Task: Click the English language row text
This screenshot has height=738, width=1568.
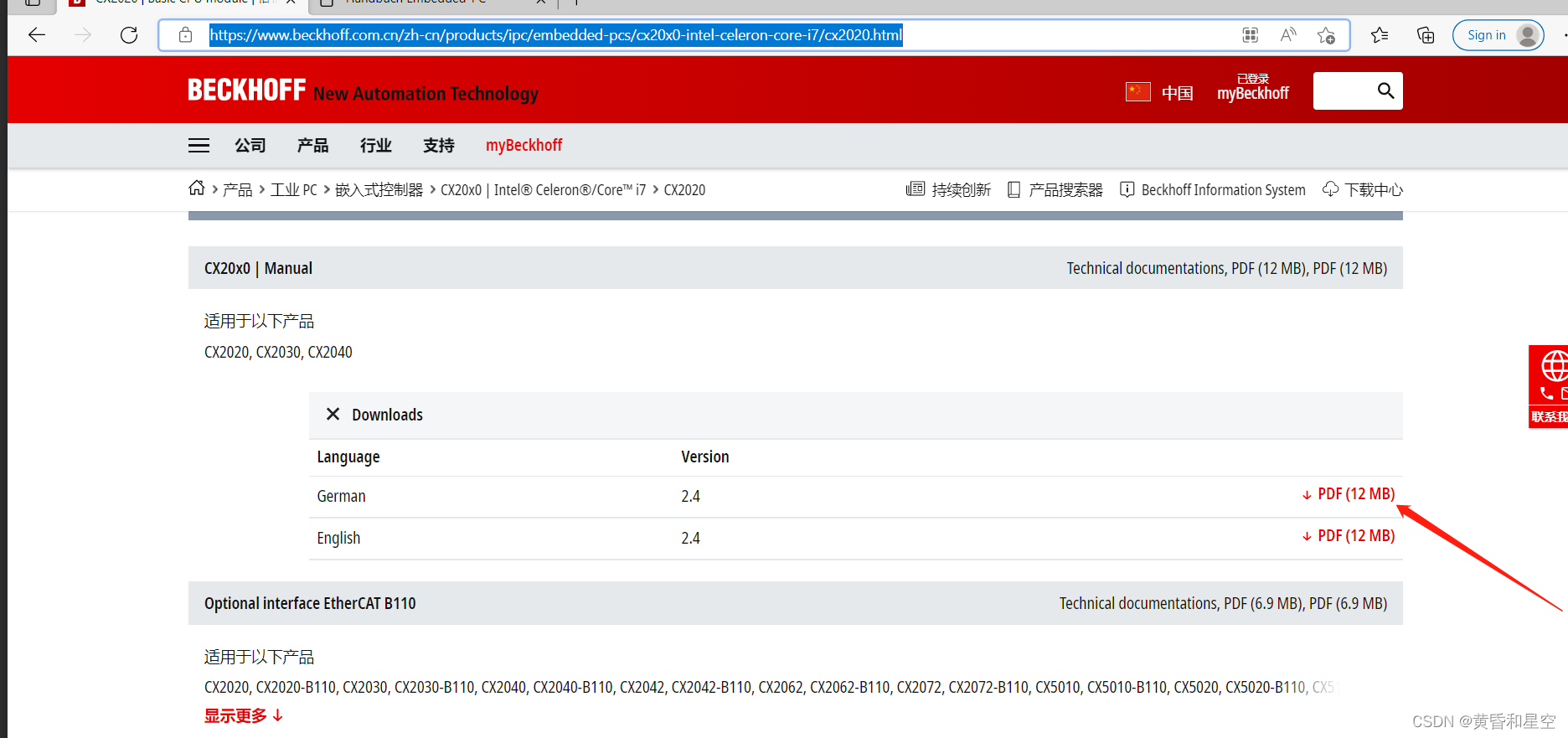Action: coord(338,538)
